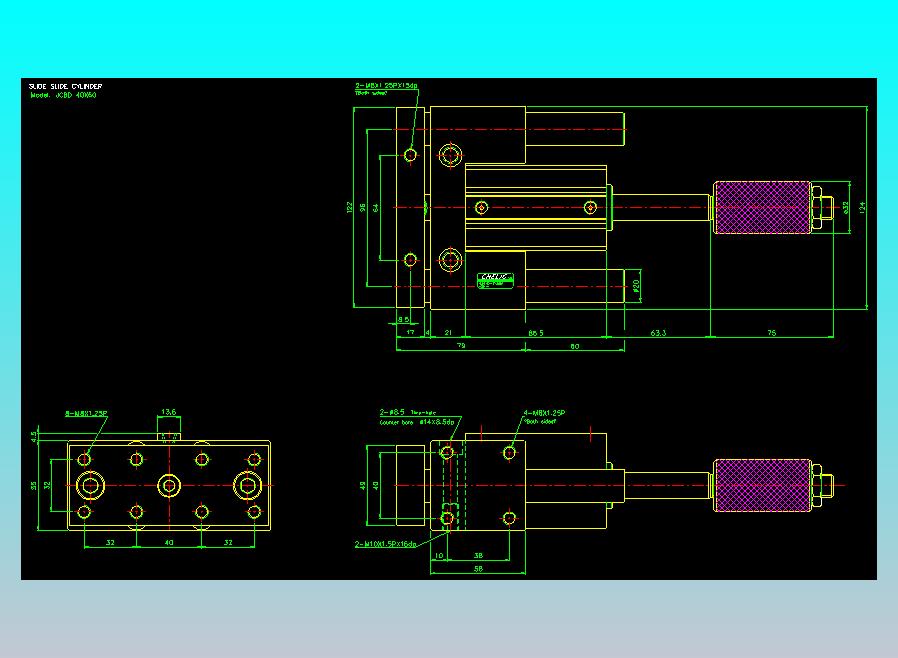Viewport: 898px width, 658px height.
Task: Click the '17' horizontal dimension
Action: (x=410, y=332)
